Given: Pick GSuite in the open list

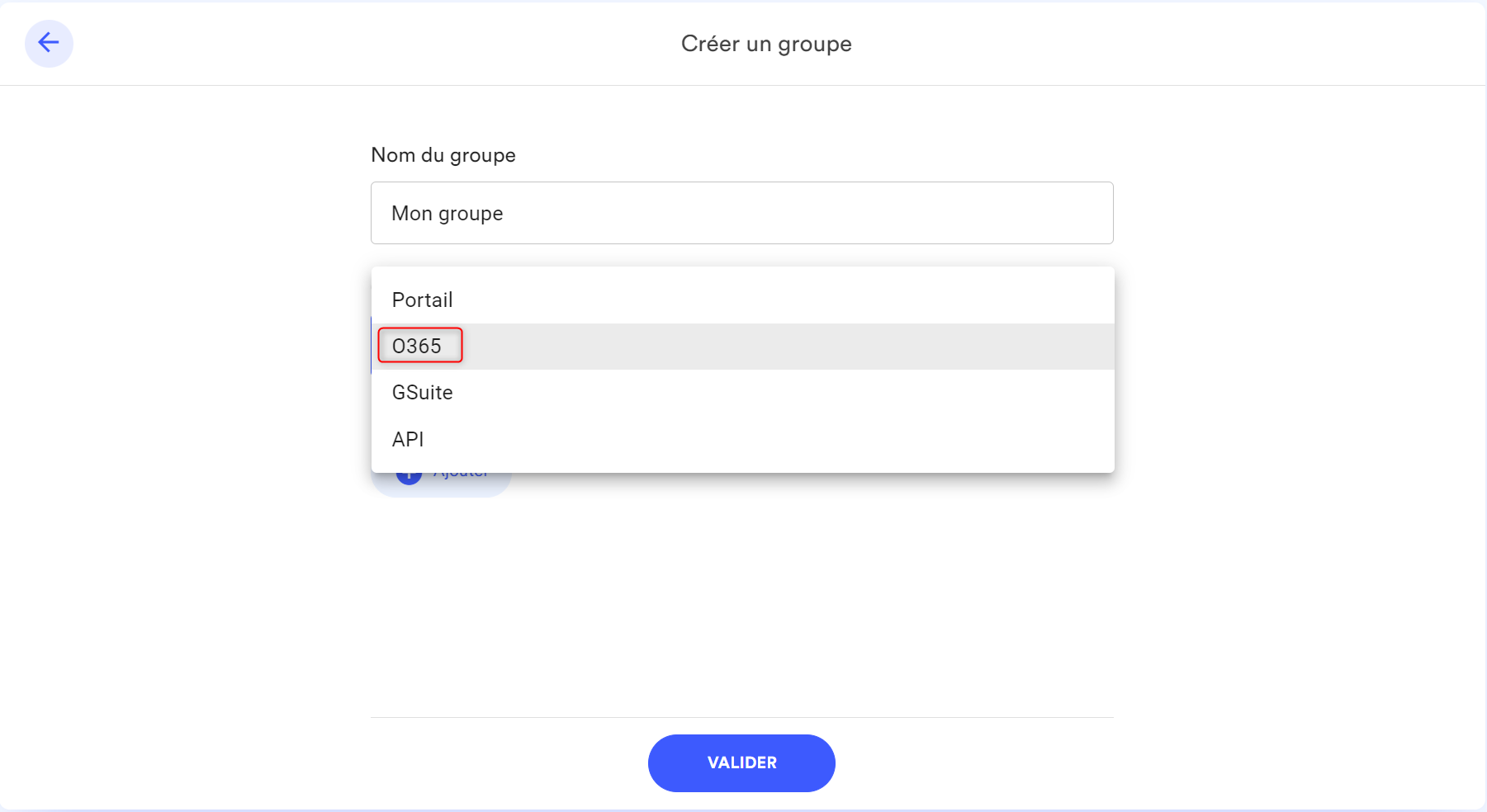Looking at the screenshot, I should click(422, 392).
